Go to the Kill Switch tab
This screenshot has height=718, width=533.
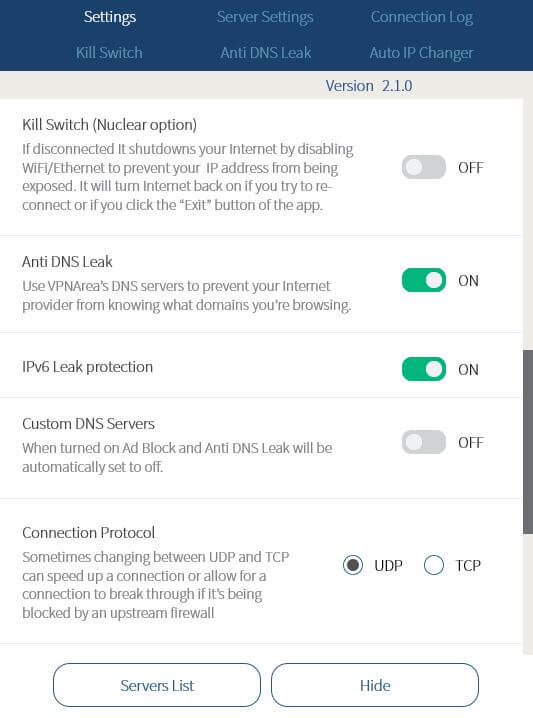click(x=109, y=53)
